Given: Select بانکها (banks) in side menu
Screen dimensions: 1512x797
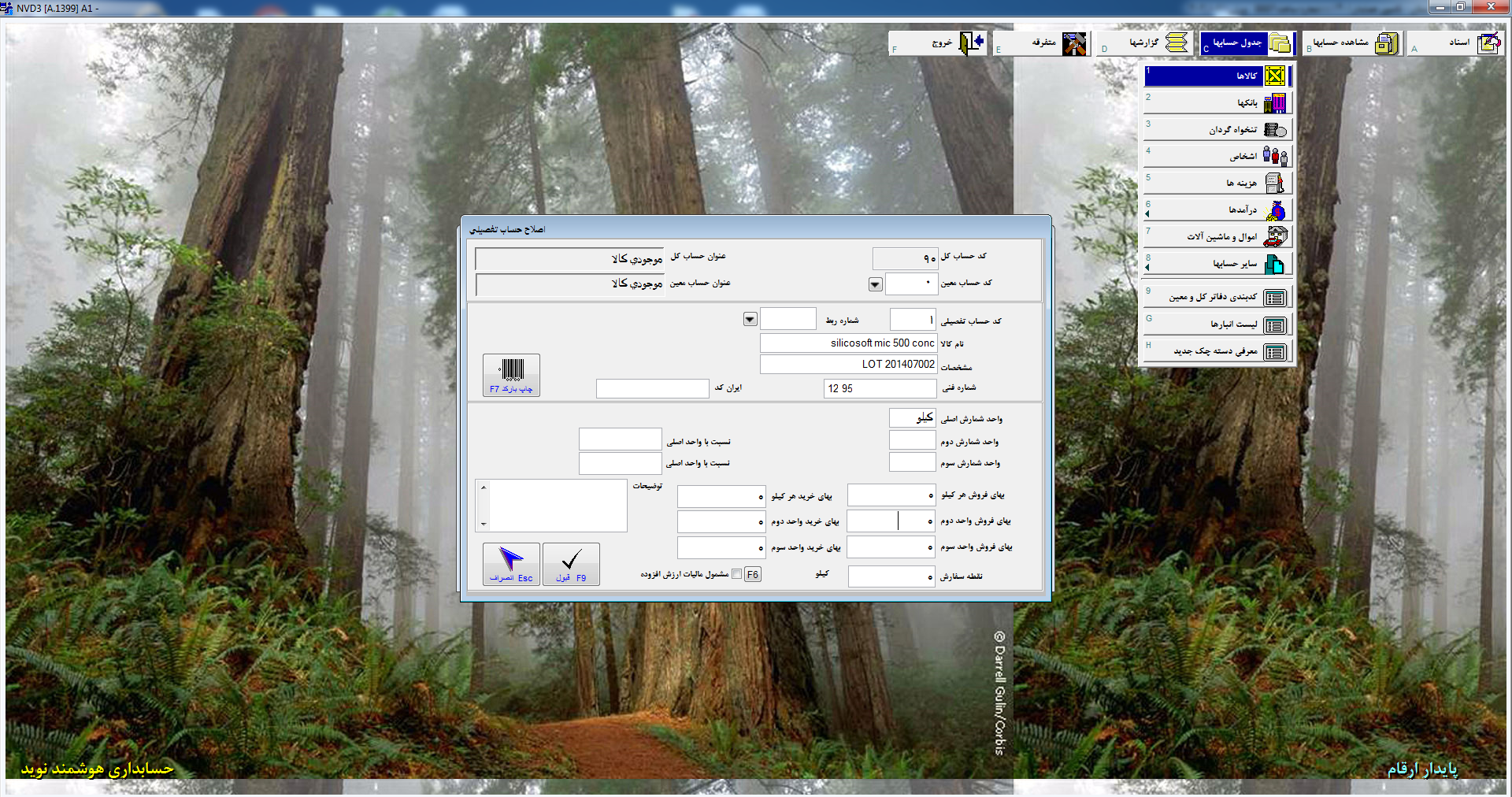Looking at the screenshot, I should 1217,102.
